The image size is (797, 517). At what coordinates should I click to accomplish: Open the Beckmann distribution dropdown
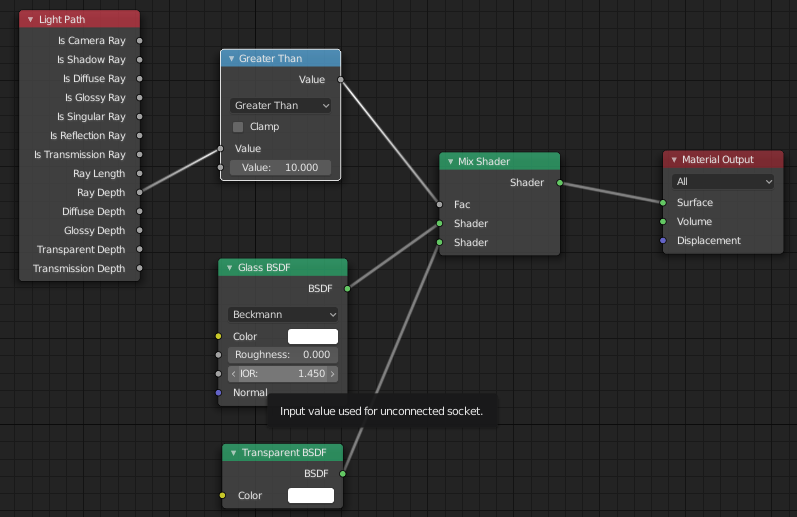pos(283,314)
